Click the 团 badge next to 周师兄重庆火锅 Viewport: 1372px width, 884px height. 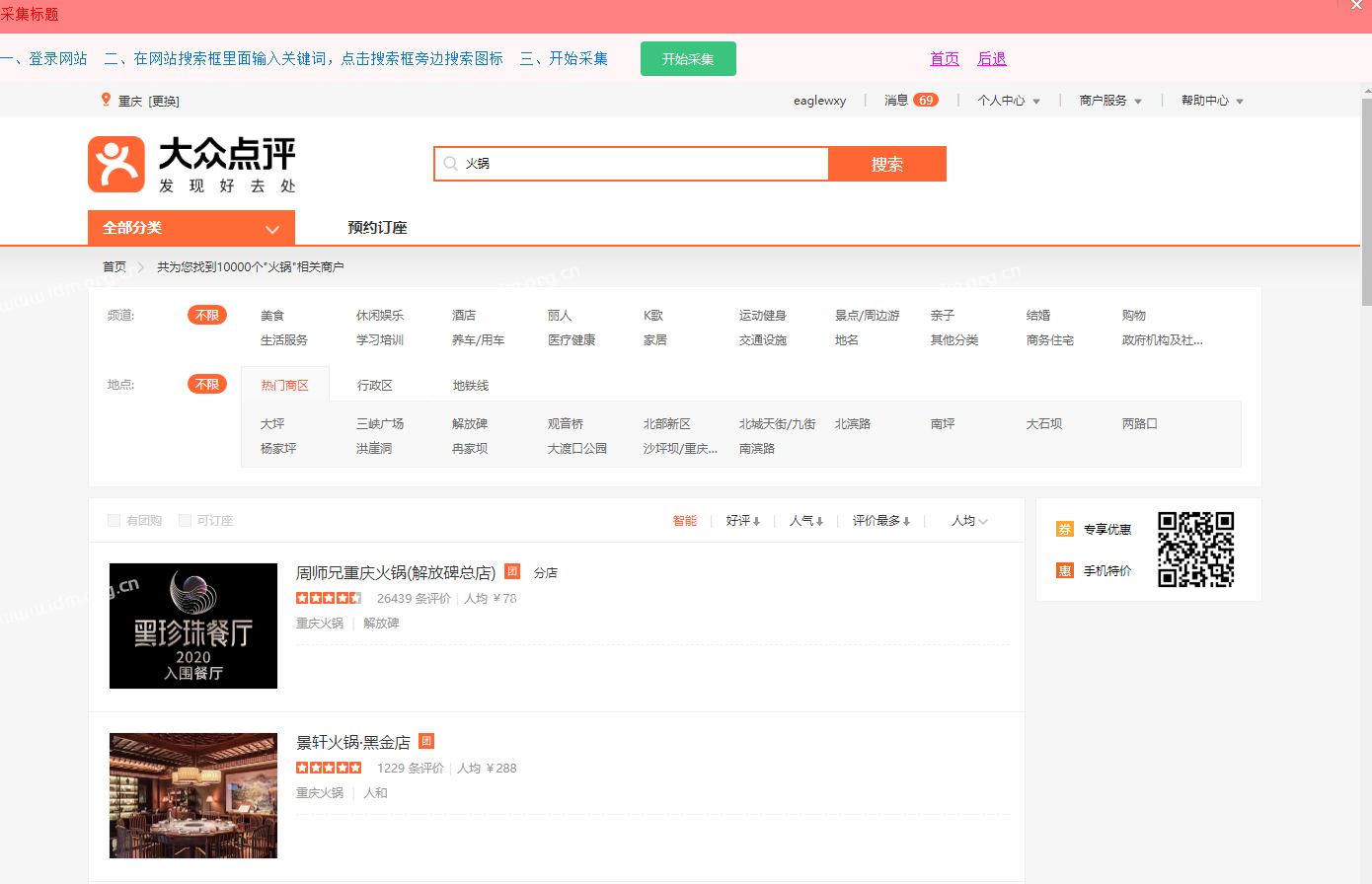click(512, 571)
